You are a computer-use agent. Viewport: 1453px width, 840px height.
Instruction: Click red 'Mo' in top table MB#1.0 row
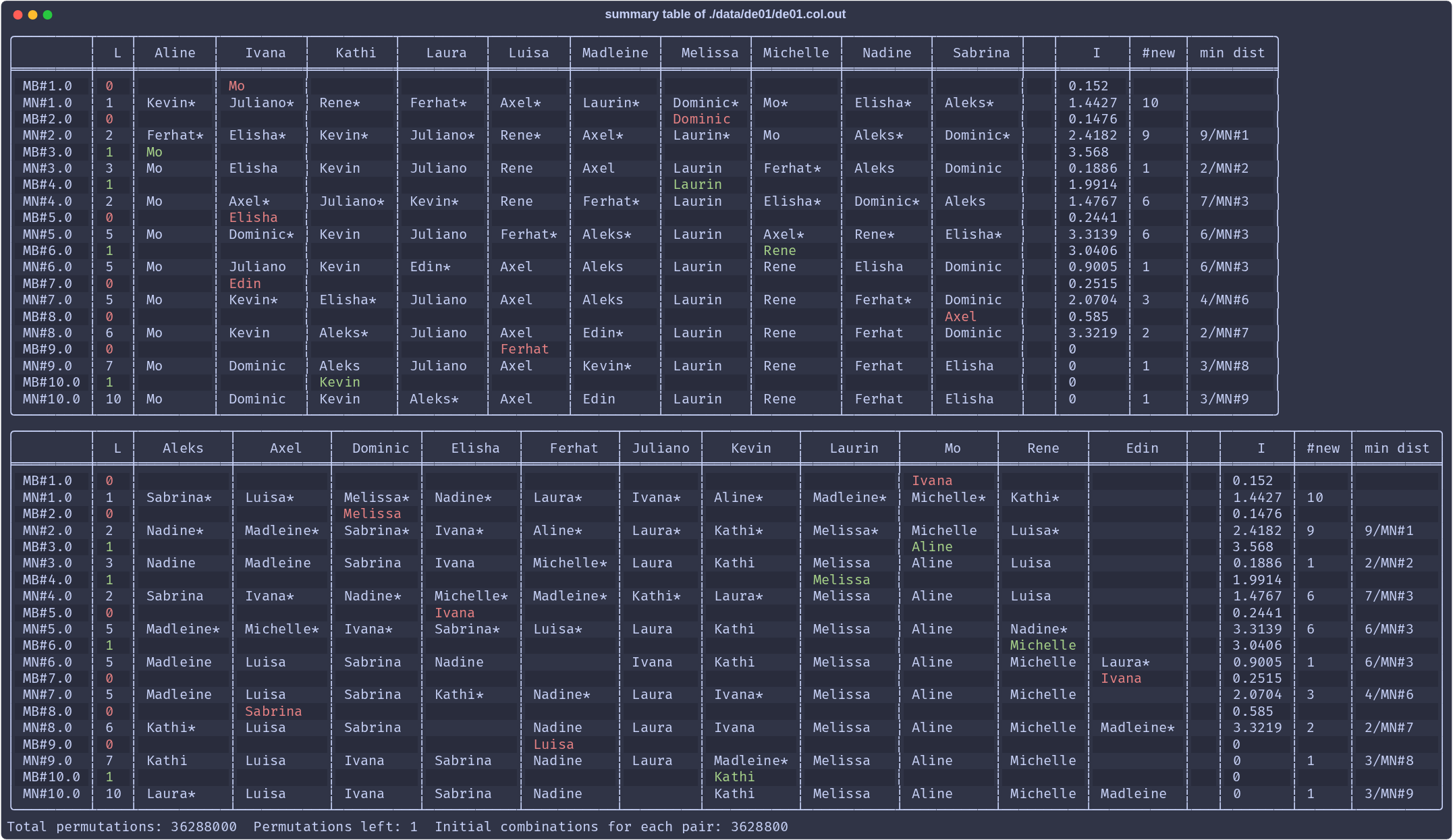[x=236, y=86]
